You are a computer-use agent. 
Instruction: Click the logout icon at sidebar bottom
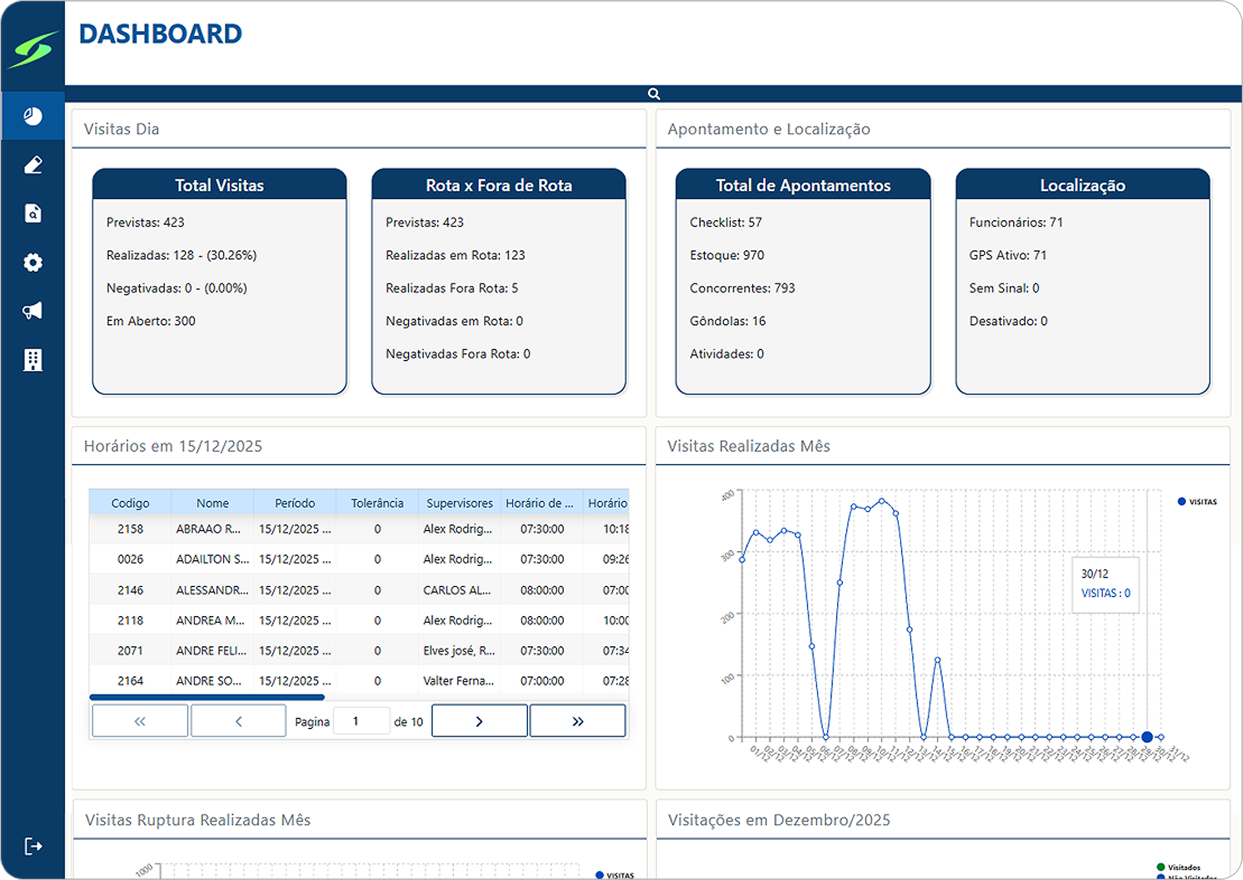click(x=33, y=846)
